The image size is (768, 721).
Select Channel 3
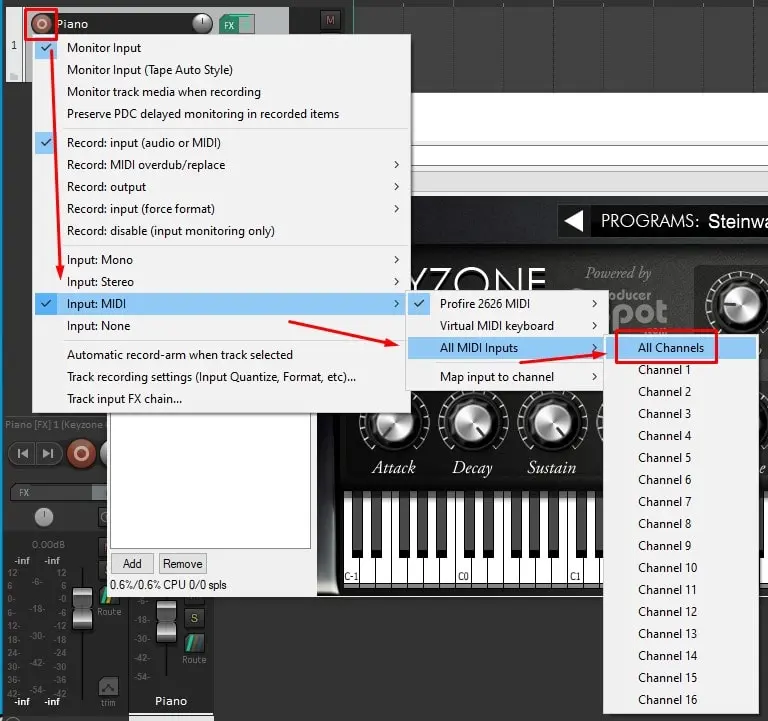[x=681, y=414]
